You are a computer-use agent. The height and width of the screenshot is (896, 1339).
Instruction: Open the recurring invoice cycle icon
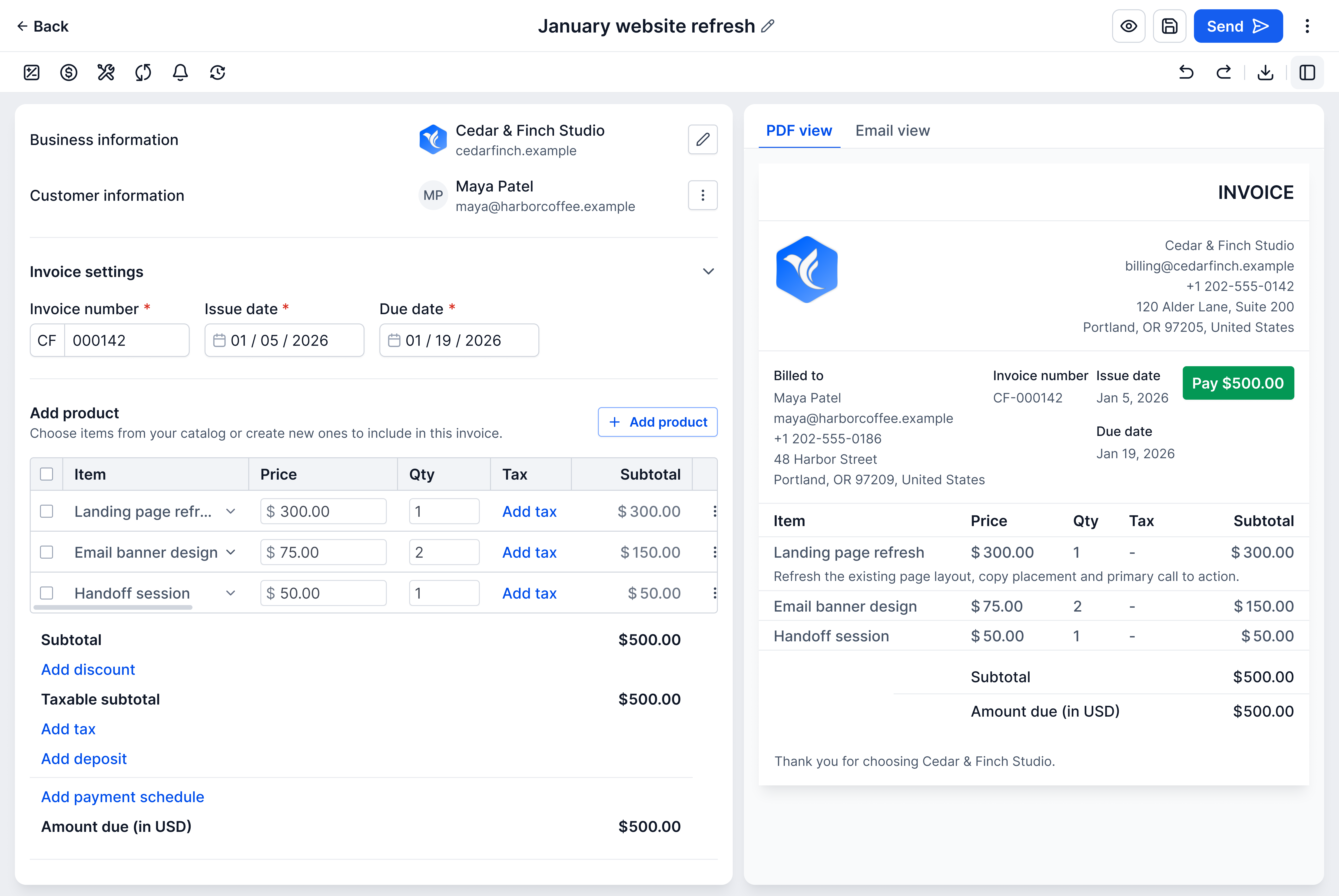(143, 72)
